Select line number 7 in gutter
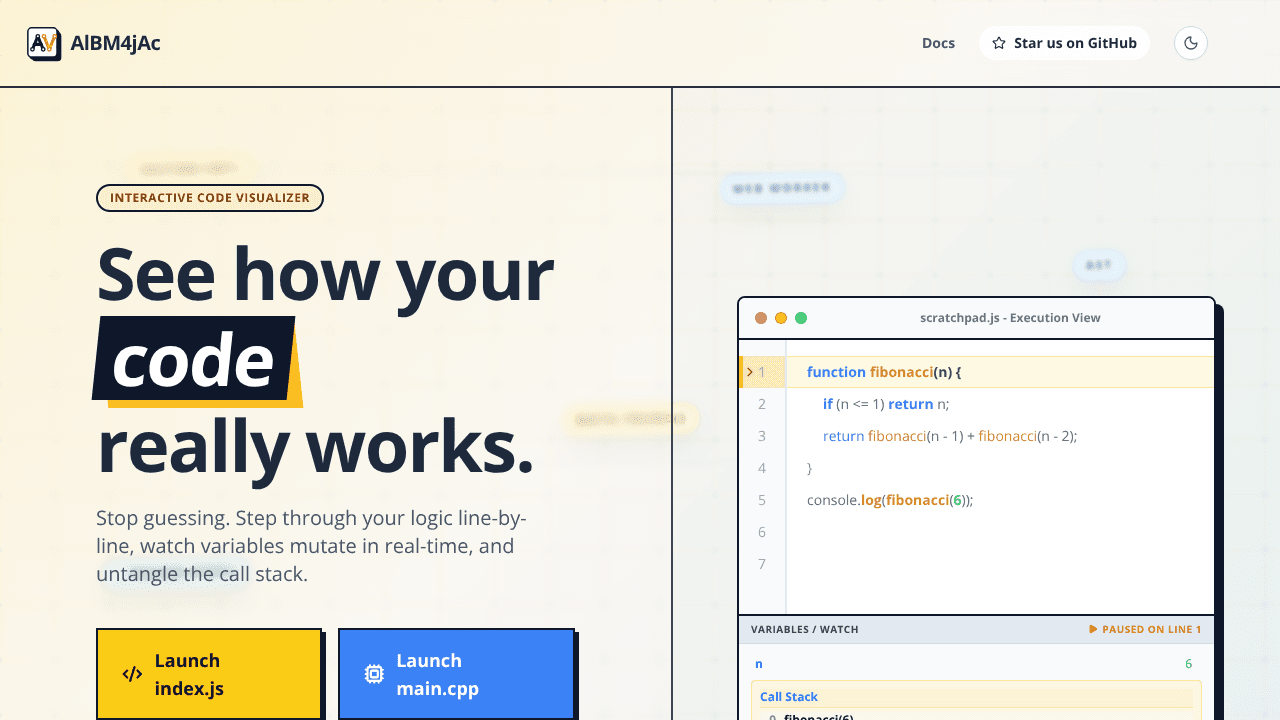Screen dimensions: 1280x720 762,564
